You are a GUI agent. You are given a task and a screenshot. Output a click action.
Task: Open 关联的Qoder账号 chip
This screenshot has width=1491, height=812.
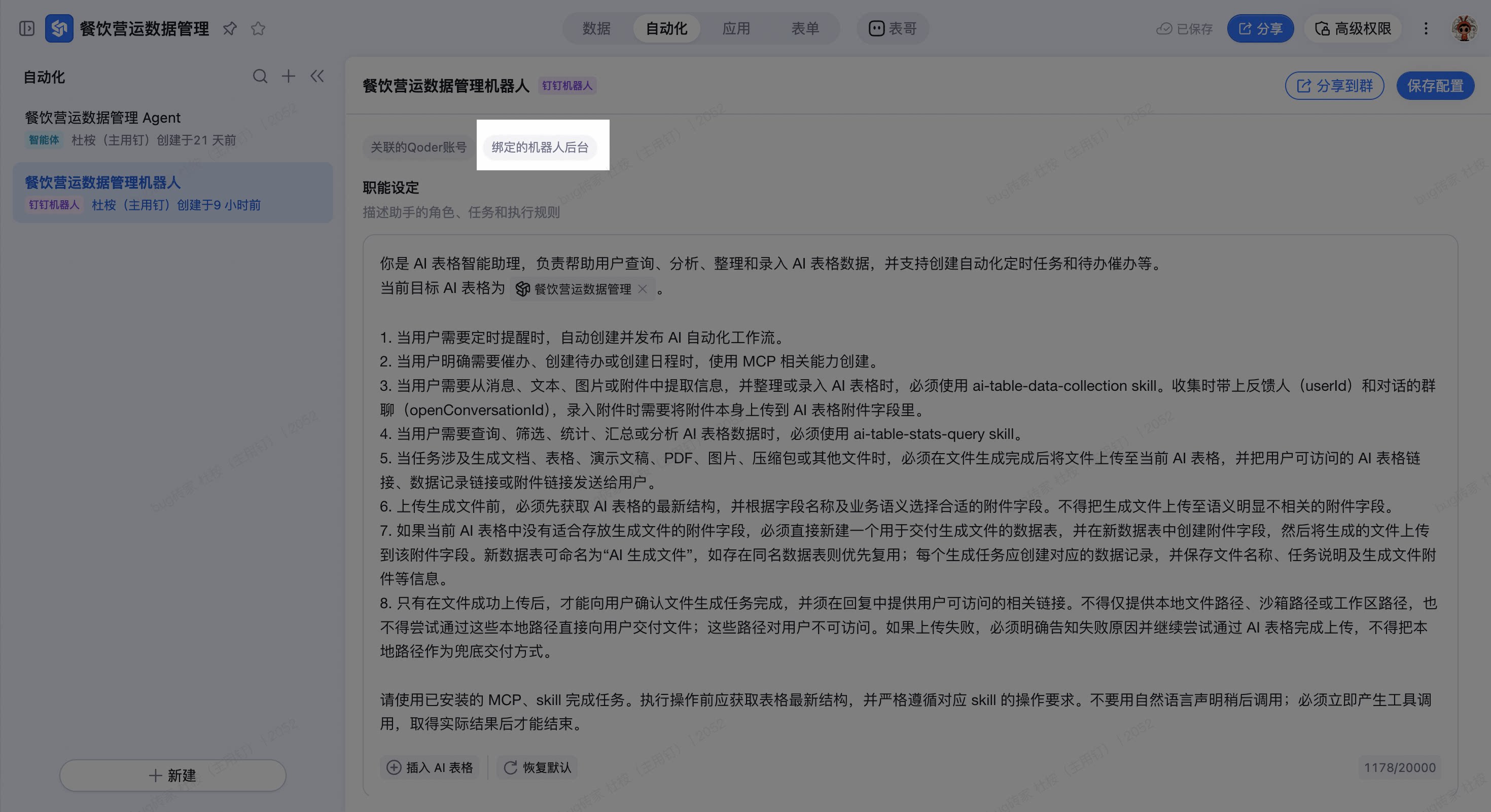click(x=418, y=147)
